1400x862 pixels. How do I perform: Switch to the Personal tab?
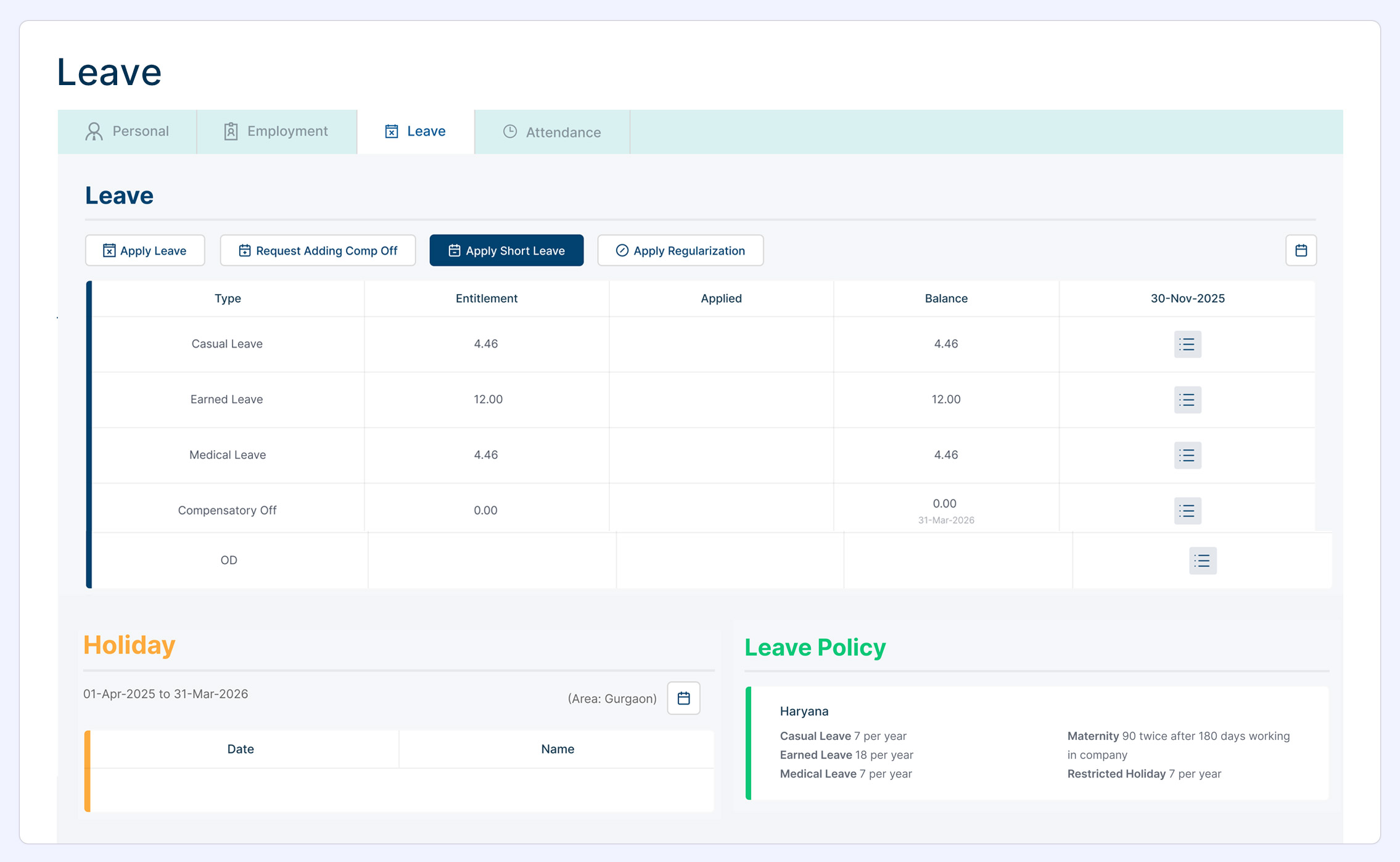128,131
